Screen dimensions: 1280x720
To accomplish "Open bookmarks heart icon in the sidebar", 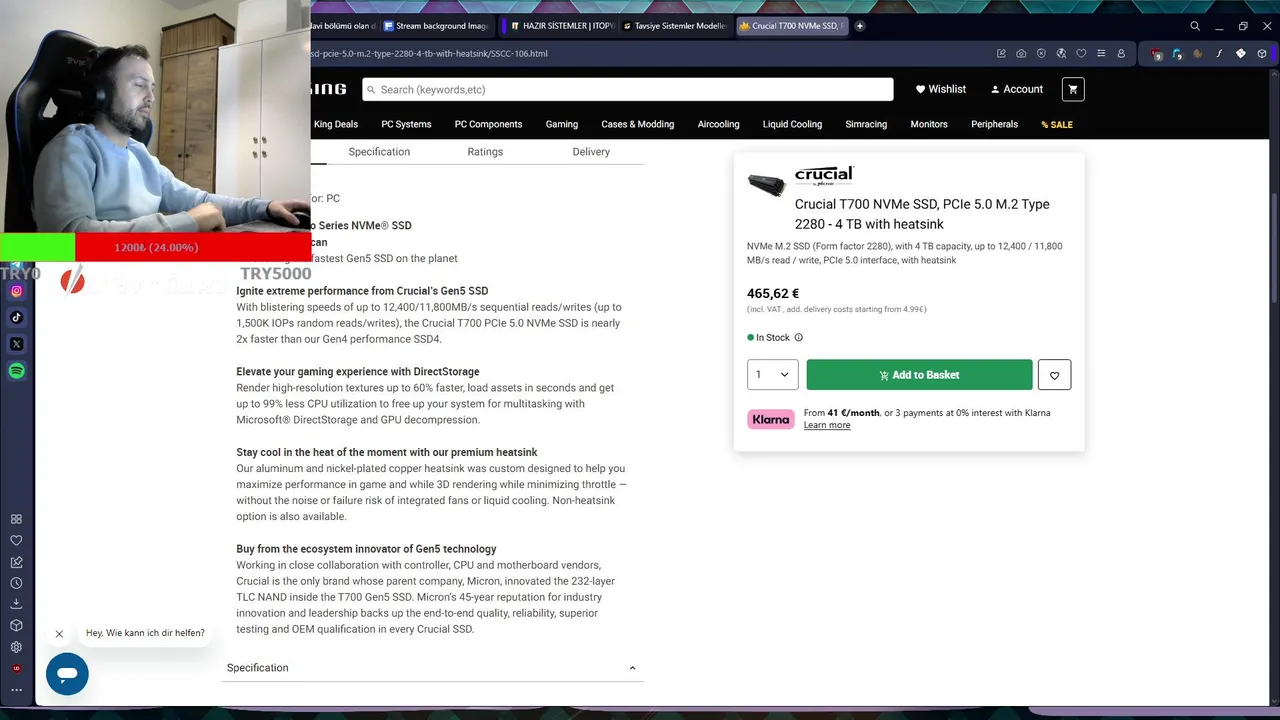I will [x=16, y=540].
